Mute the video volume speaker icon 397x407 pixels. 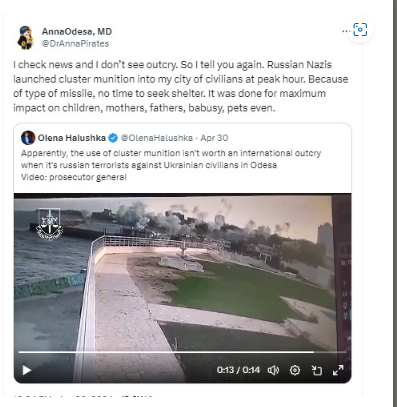pyautogui.click(x=273, y=370)
